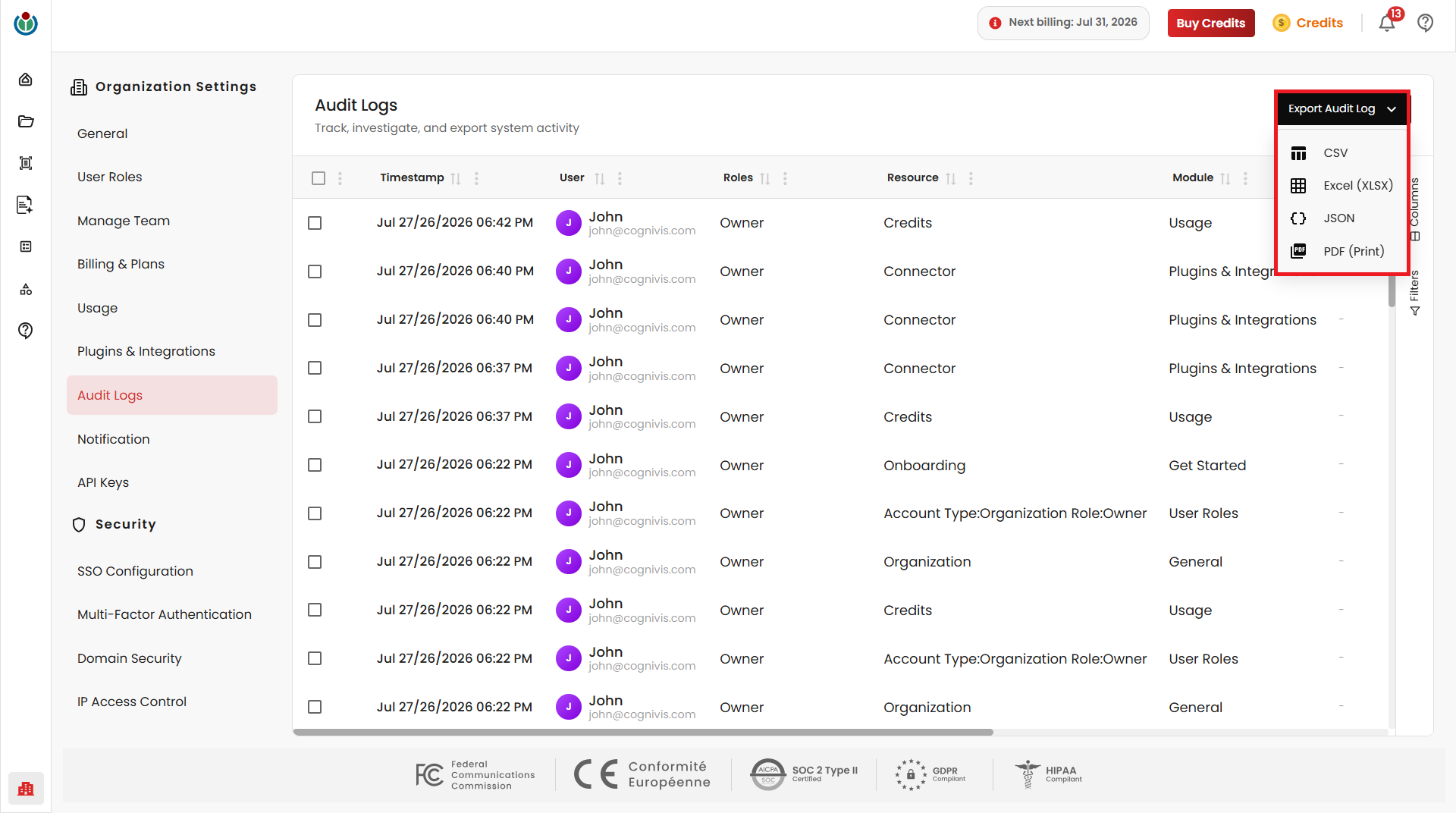
Task: Open Multi-Factor Authentication settings
Action: click(165, 614)
